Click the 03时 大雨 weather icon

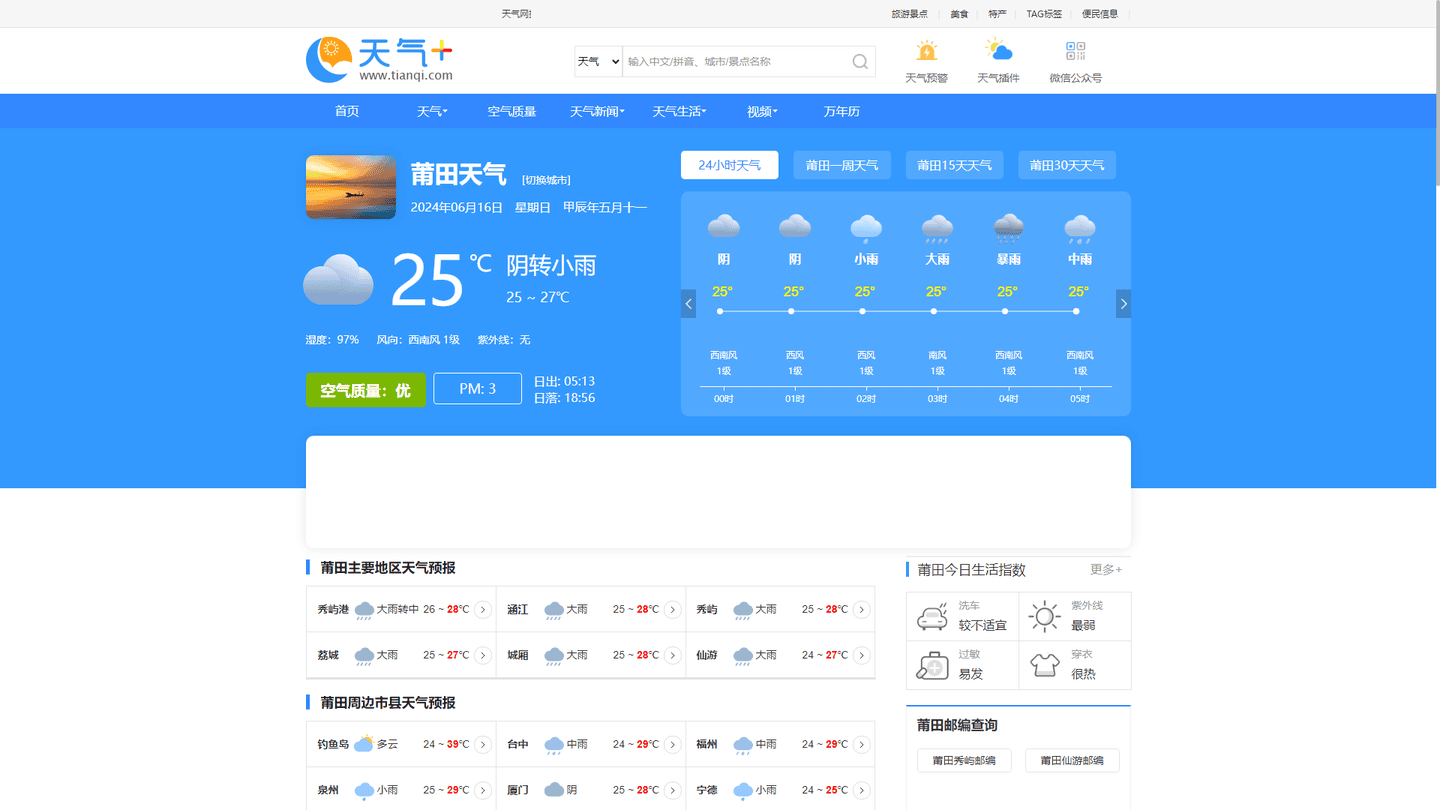pyautogui.click(x=937, y=228)
